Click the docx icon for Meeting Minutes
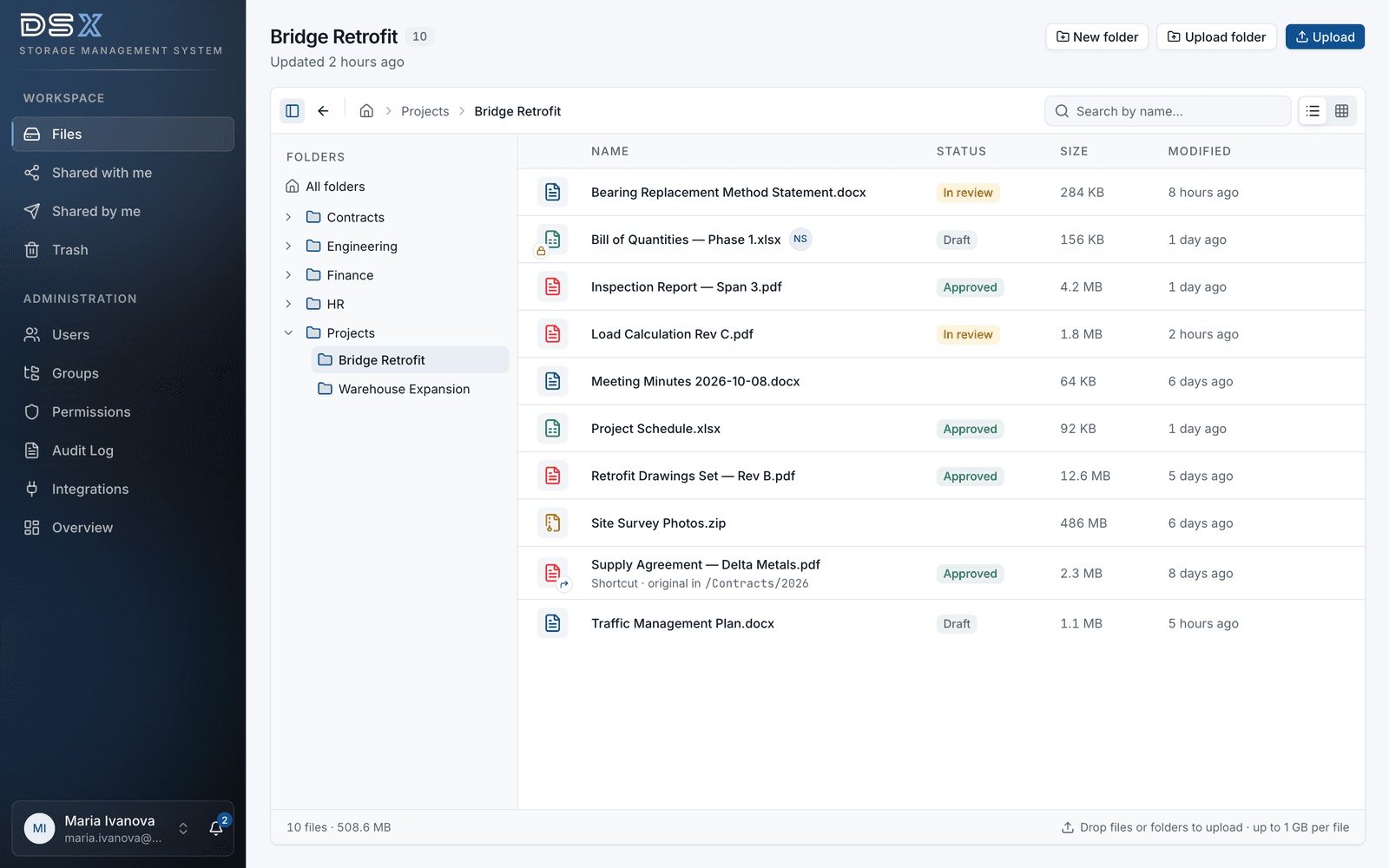The height and width of the screenshot is (868, 1389). (552, 381)
